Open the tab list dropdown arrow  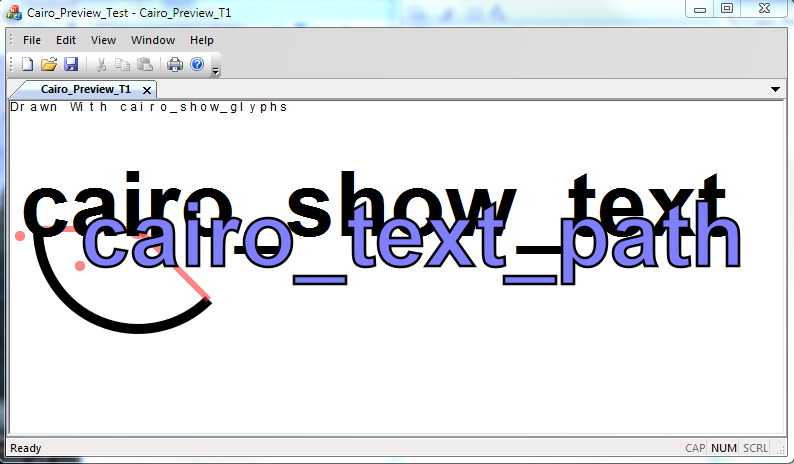click(x=775, y=89)
